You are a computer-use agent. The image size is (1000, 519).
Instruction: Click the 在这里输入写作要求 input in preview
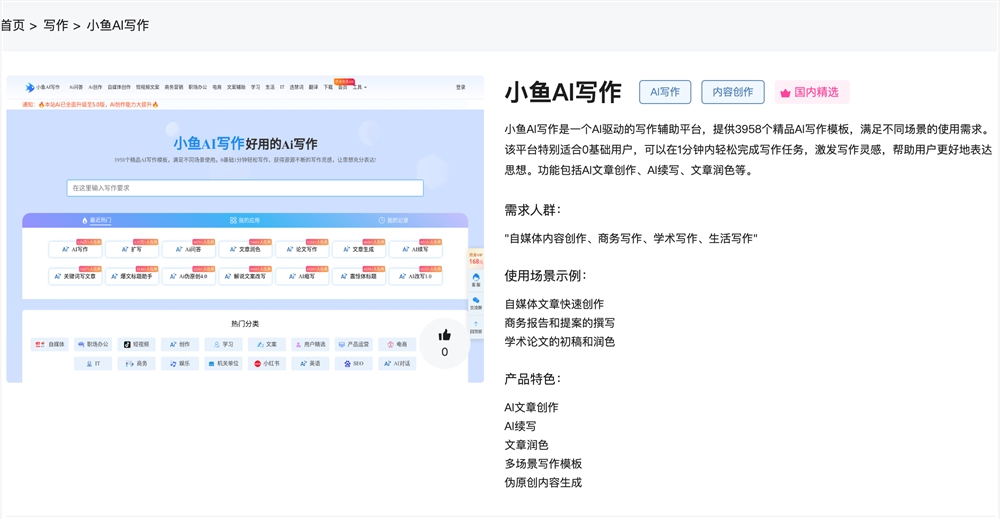point(245,188)
